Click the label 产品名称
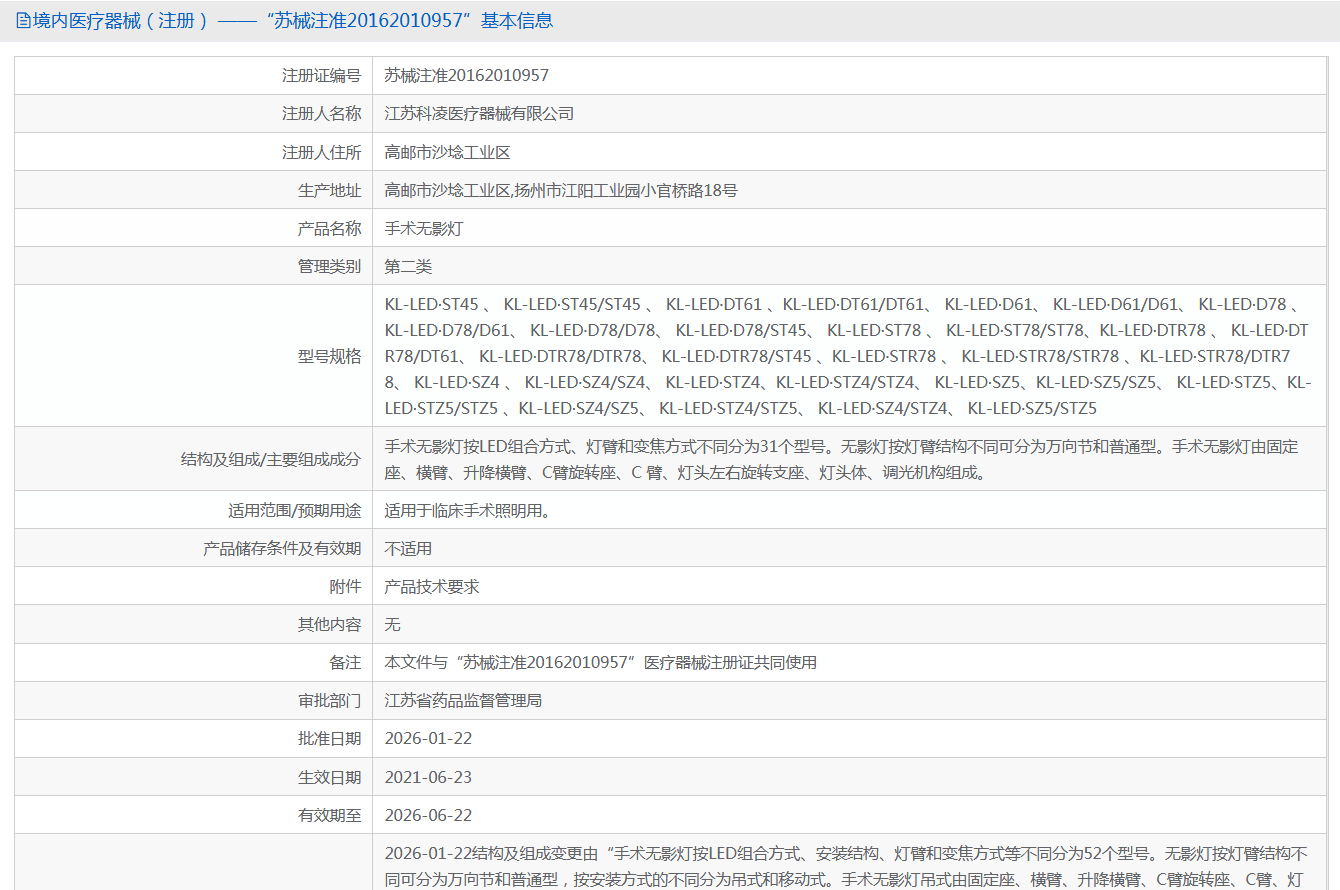1340x890 pixels. (330, 228)
